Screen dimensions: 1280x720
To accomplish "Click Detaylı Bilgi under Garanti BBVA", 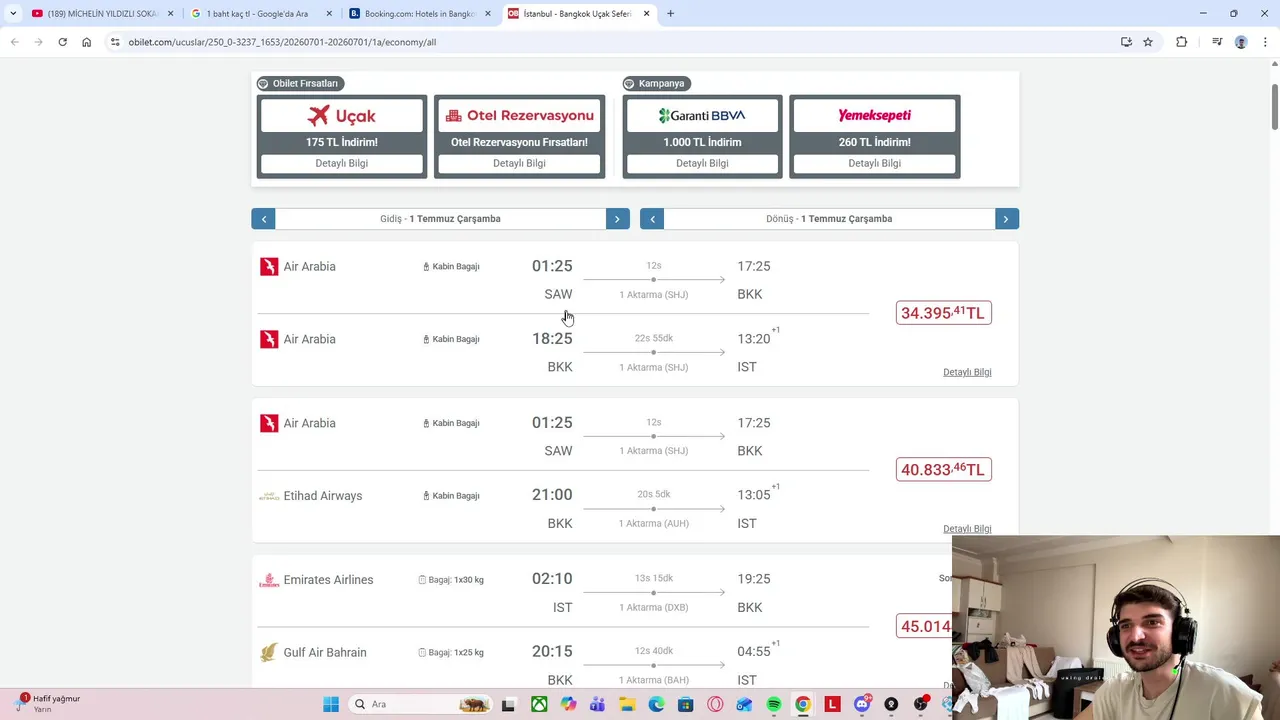I will click(x=702, y=163).
